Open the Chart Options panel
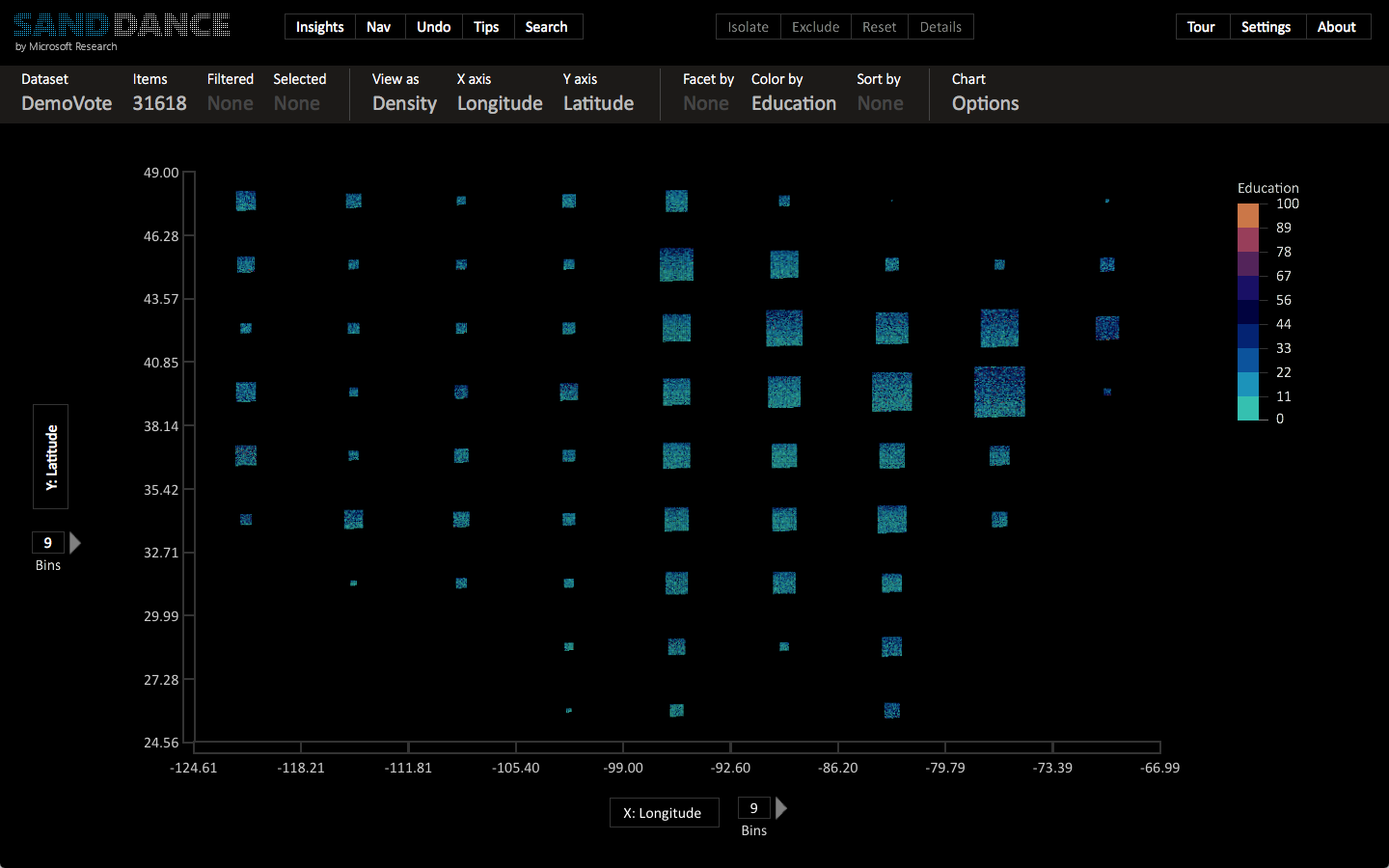Image resolution: width=1389 pixels, height=868 pixels. pyautogui.click(x=985, y=103)
